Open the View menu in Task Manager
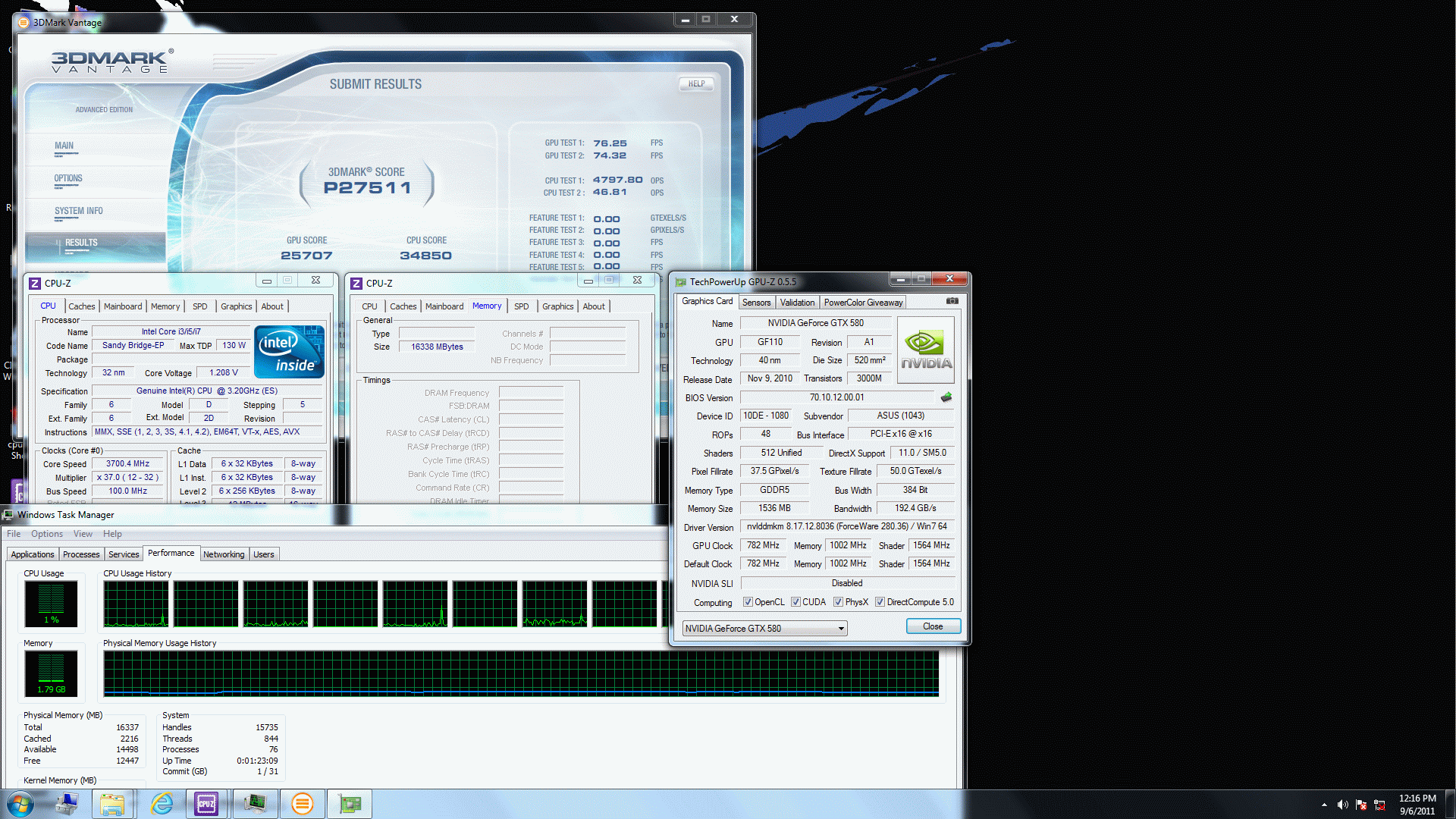 click(83, 534)
